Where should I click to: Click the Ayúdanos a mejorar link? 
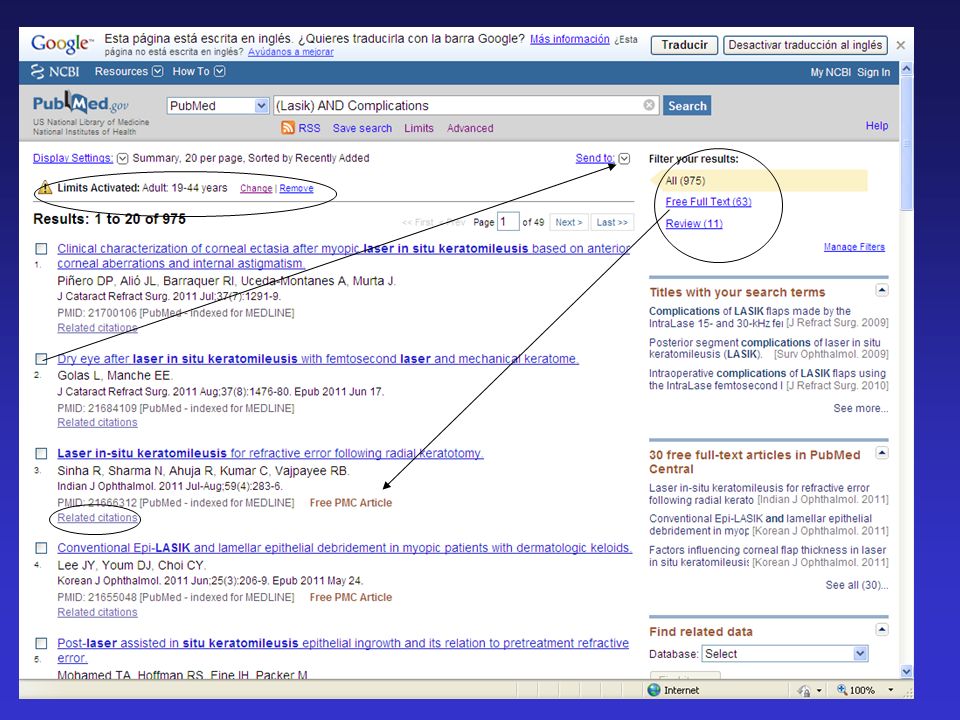click(x=291, y=52)
